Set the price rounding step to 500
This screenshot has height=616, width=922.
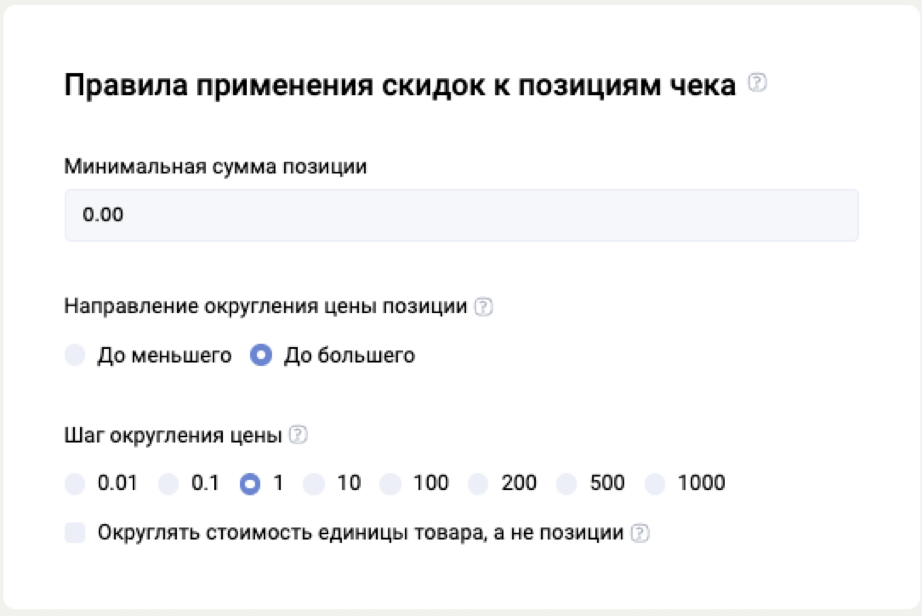(567, 484)
